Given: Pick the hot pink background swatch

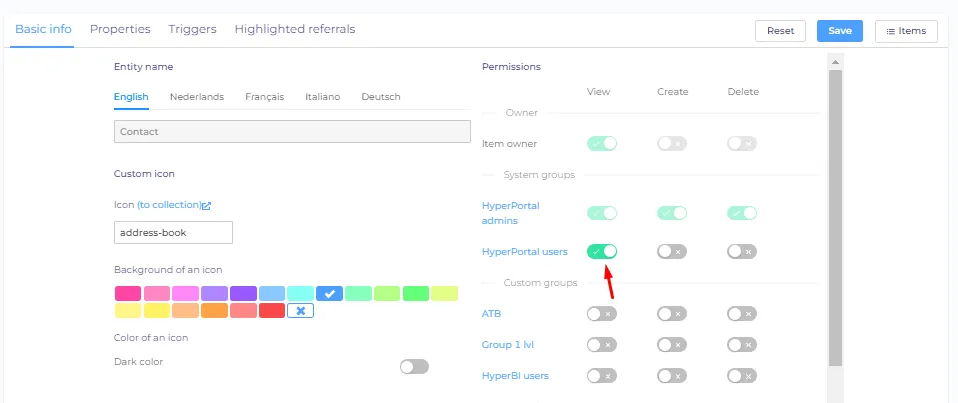Looking at the screenshot, I should click(128, 294).
